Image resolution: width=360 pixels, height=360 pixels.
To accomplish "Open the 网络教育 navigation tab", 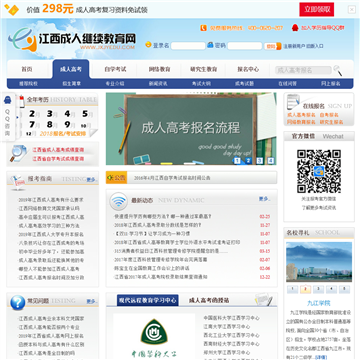I will 159,69.
